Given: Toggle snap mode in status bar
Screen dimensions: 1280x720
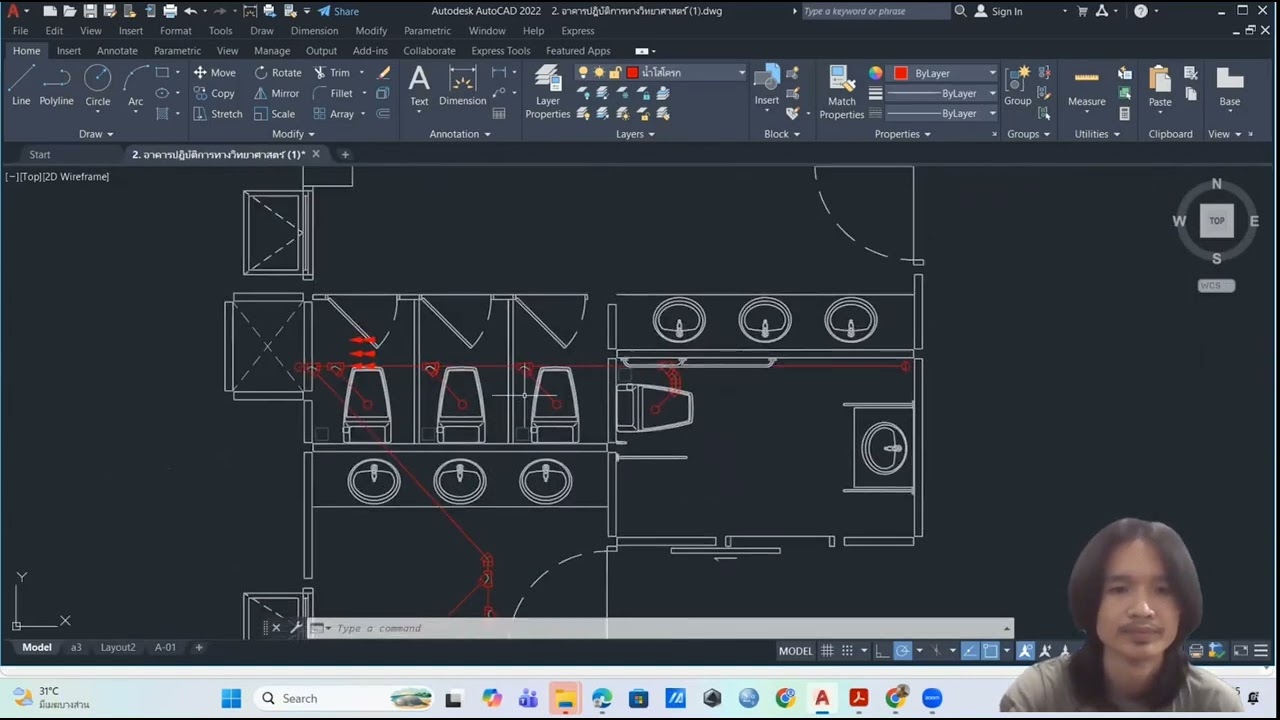Looking at the screenshot, I should (x=847, y=650).
